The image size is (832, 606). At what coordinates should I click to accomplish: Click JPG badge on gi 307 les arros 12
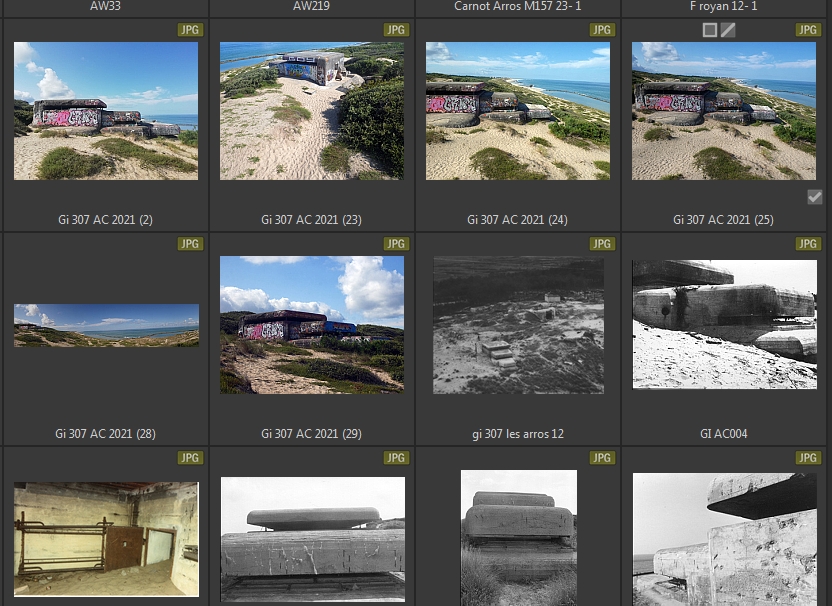tap(602, 244)
